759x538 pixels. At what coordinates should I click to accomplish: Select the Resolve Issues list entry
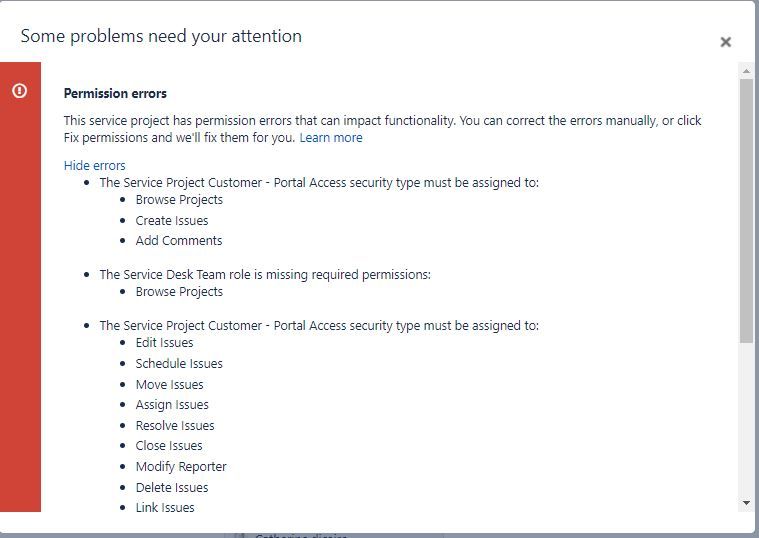tap(175, 426)
